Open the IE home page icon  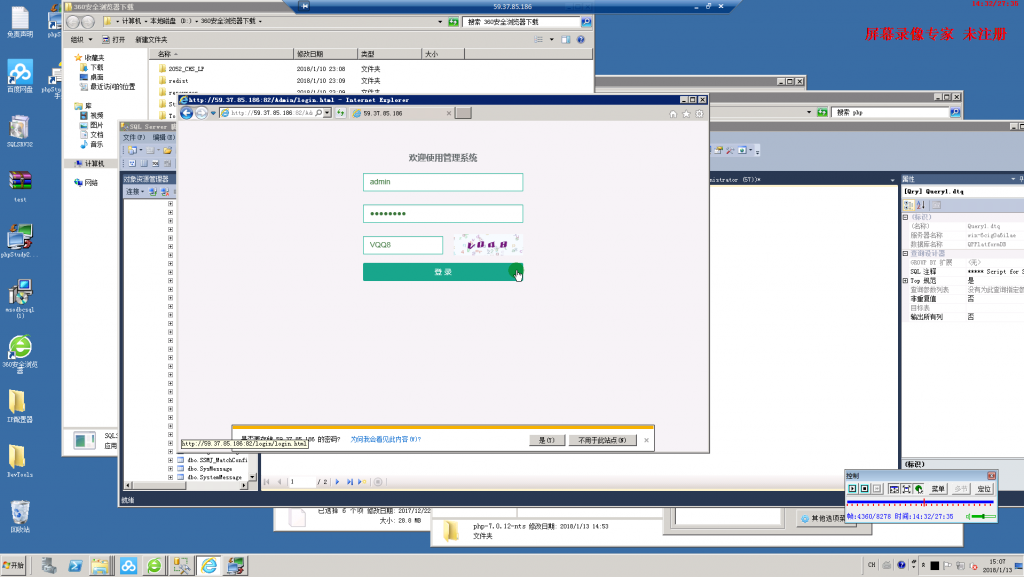coord(673,114)
